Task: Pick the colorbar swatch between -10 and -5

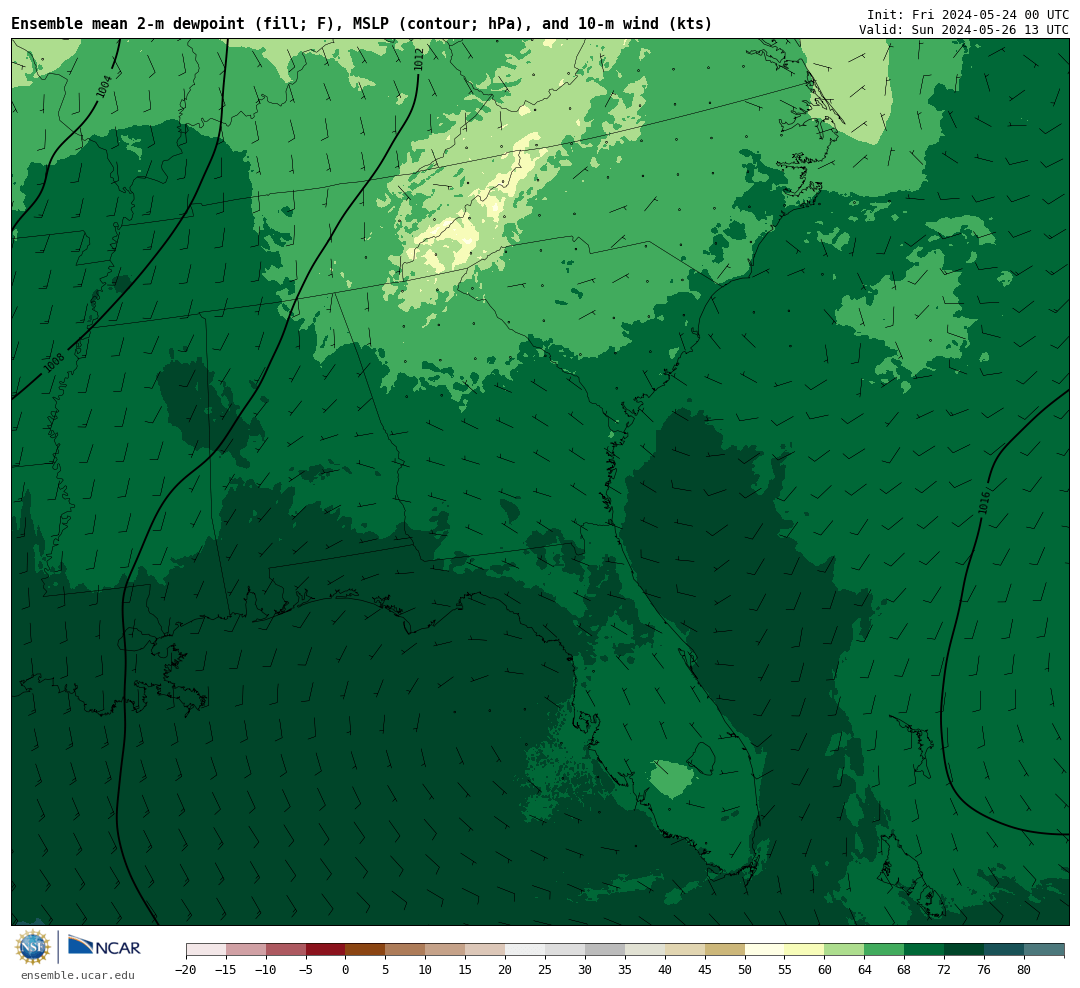Action: 286,950
